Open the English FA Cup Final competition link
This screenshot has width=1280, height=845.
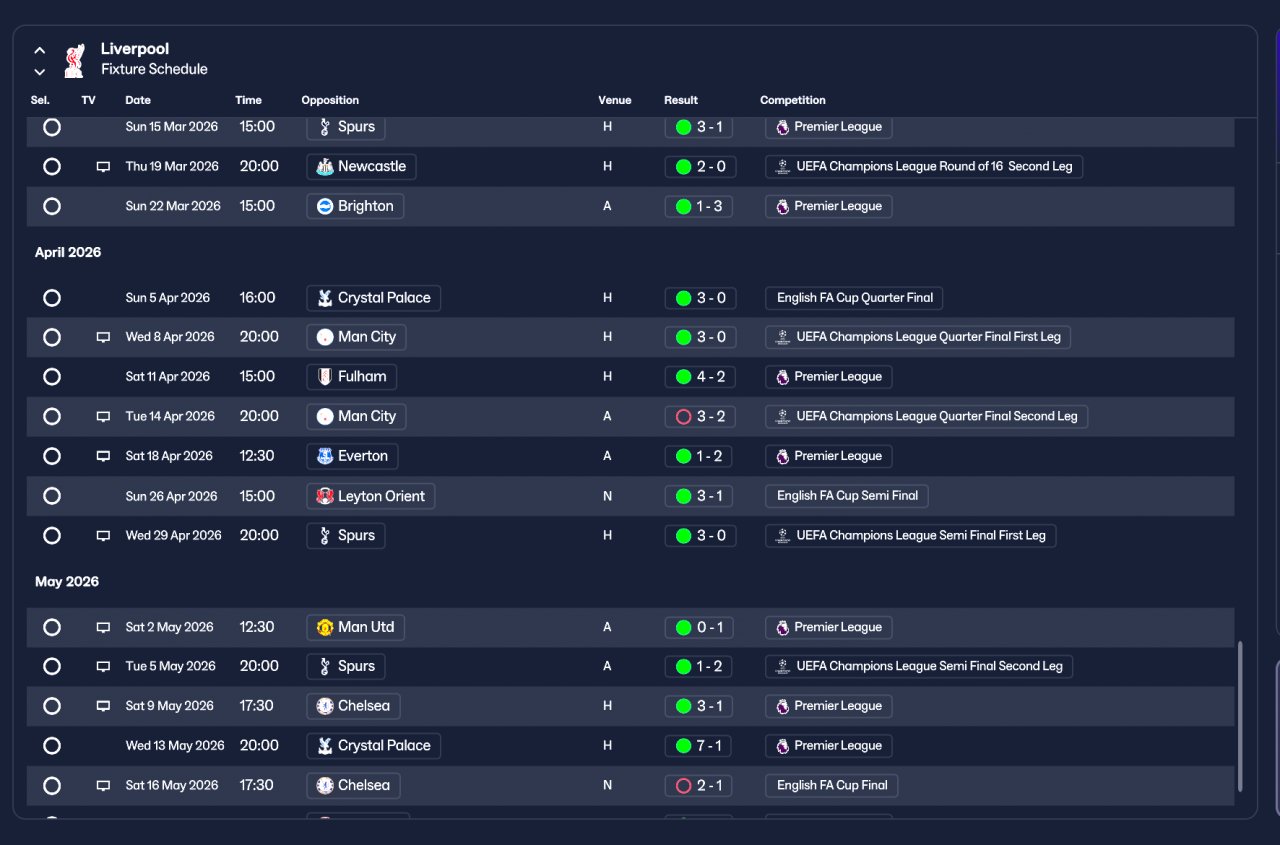(832, 786)
